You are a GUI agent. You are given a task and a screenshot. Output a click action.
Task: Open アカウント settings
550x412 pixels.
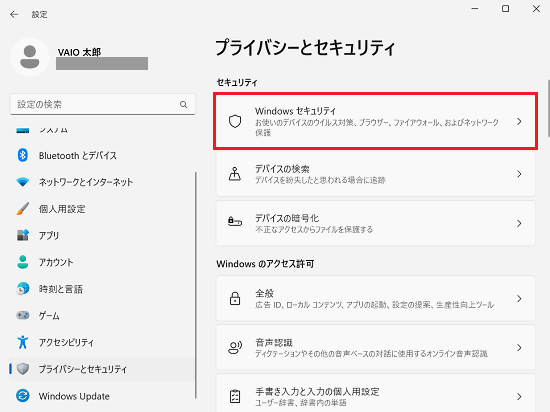[102, 262]
